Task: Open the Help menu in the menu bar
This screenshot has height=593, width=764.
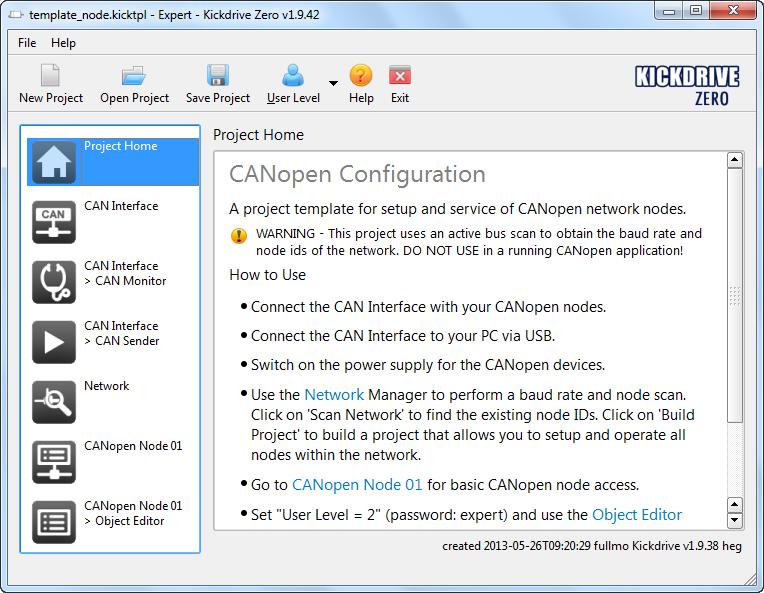Action: (x=63, y=43)
